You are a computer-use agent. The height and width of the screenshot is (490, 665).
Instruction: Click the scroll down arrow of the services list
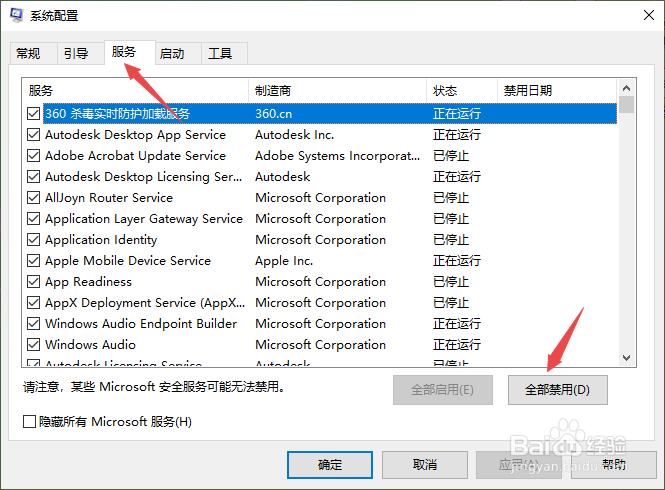pyautogui.click(x=627, y=357)
